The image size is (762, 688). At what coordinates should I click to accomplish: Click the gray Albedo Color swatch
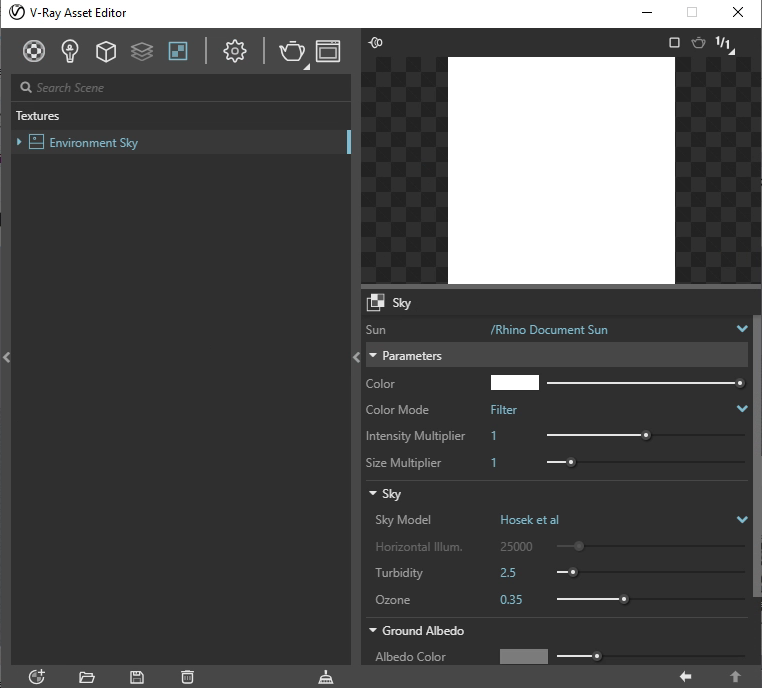524,656
